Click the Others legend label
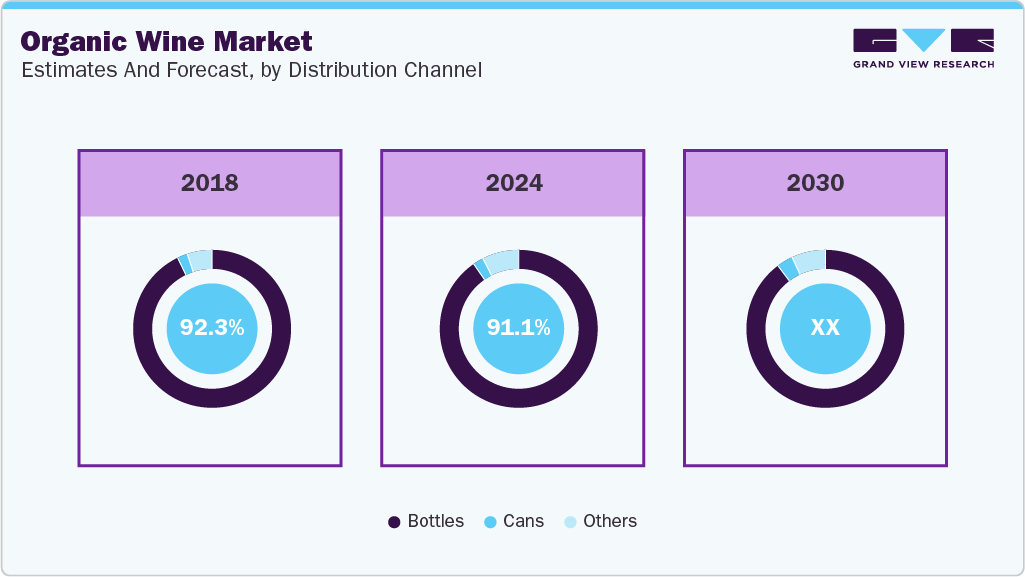Screen dimensions: 1025x577 click(x=610, y=521)
